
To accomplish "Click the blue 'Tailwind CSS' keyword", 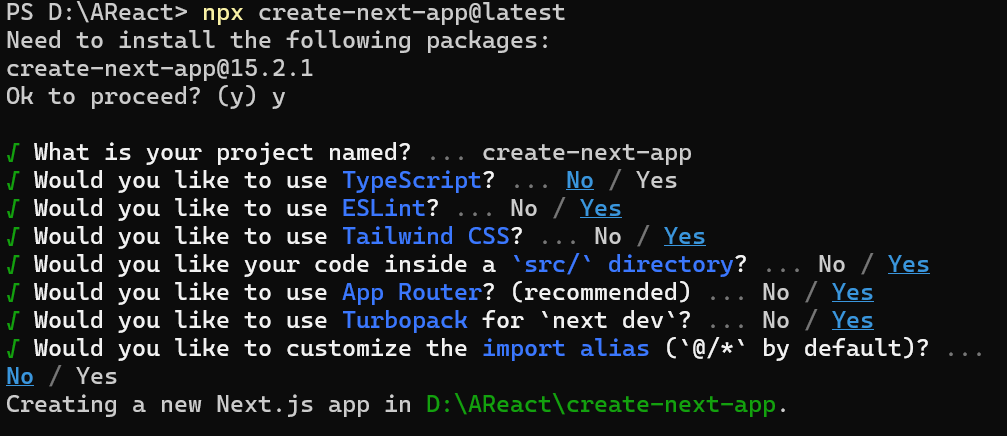I will pos(426,236).
